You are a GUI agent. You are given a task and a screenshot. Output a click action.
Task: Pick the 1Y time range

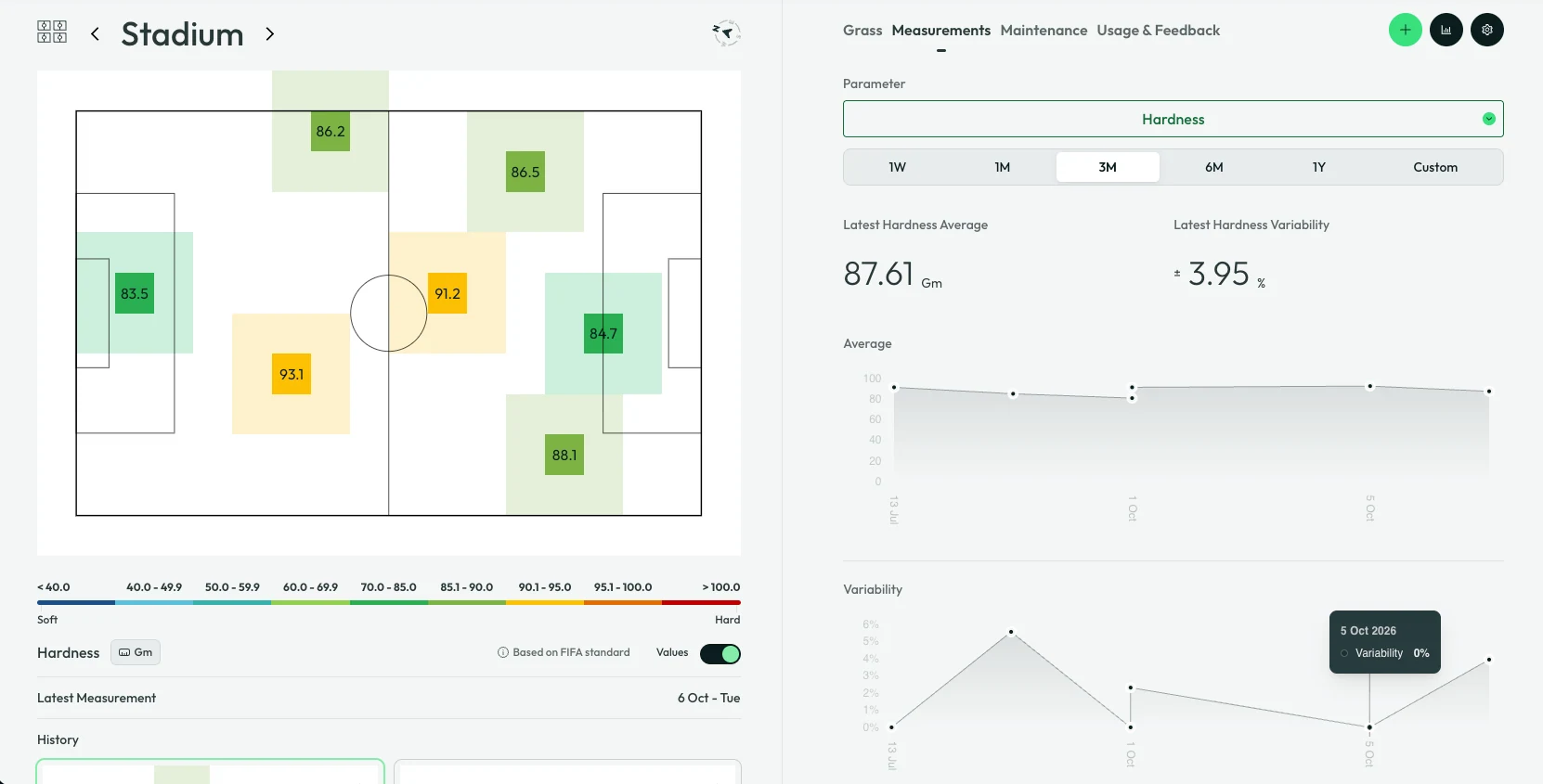1318,167
